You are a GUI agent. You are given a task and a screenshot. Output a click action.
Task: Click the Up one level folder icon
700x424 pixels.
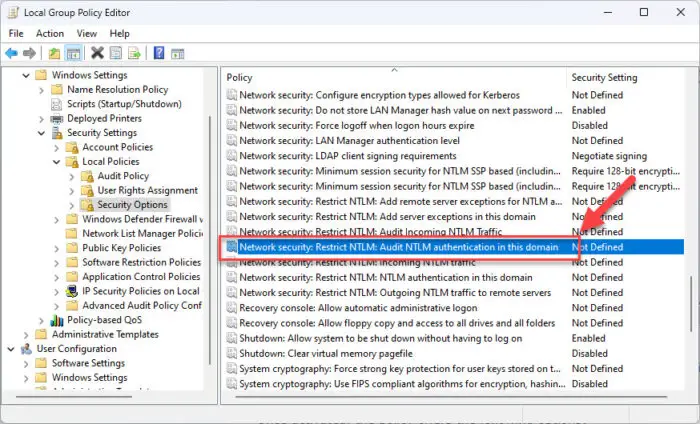(54, 54)
